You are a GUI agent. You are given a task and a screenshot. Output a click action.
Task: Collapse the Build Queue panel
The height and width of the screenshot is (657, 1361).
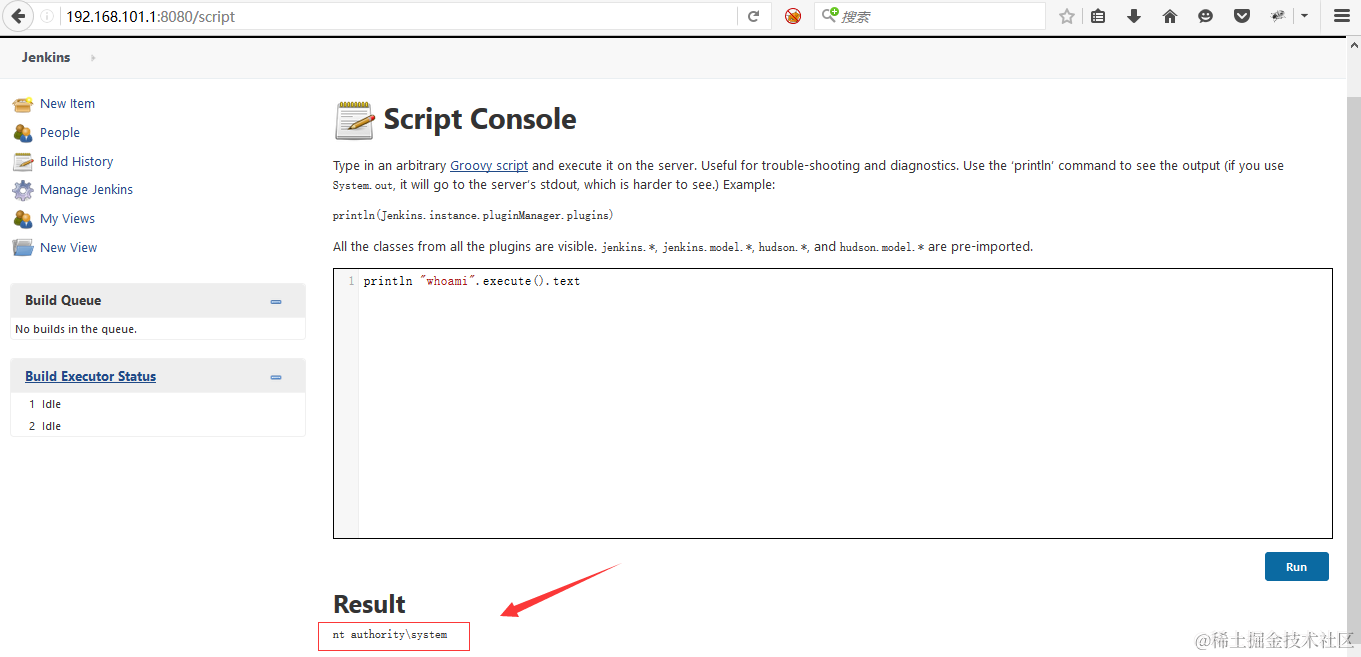coord(276,301)
